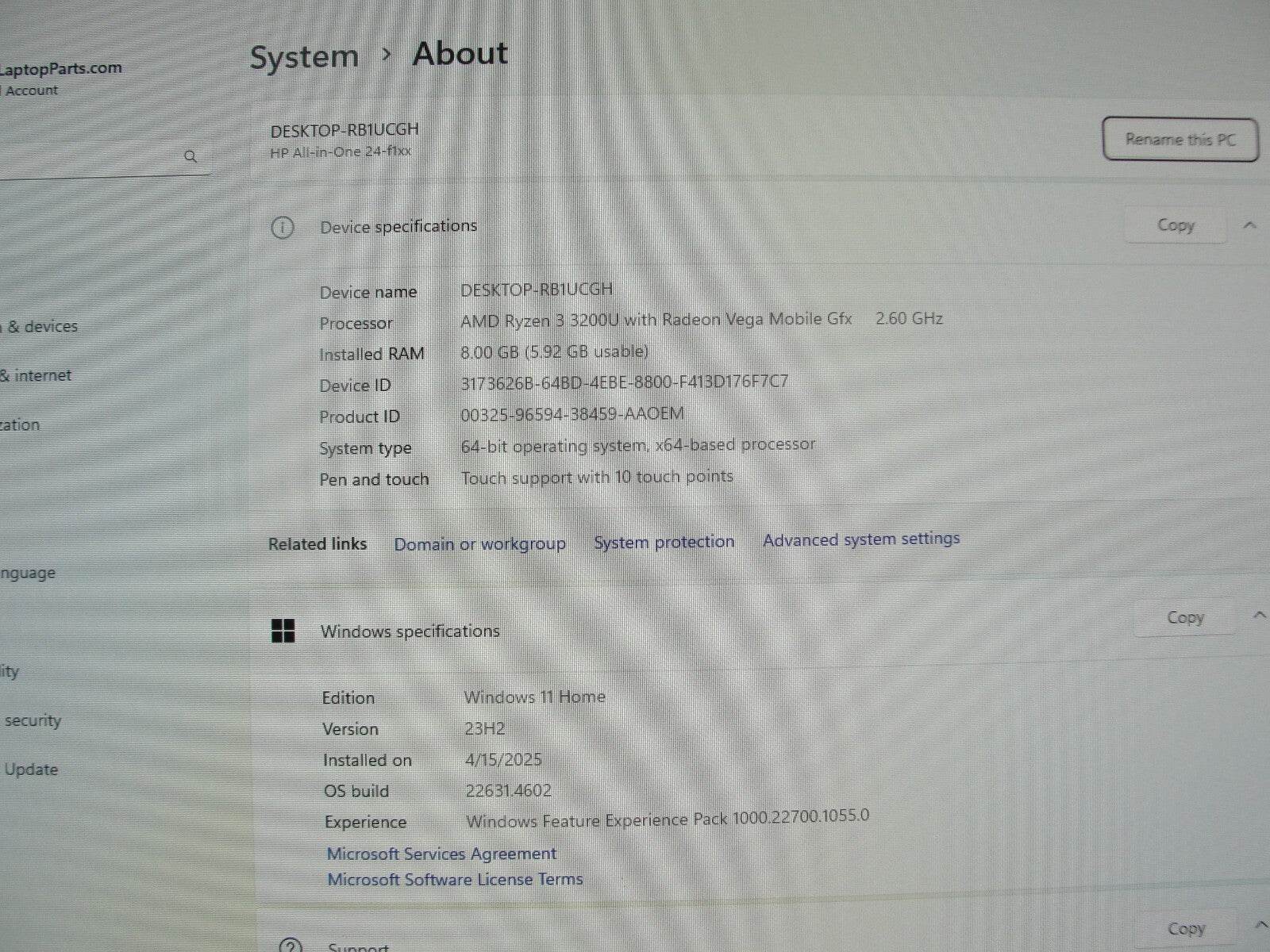Click the Device specifications info icon
1270x952 pixels.
pyautogui.click(x=282, y=227)
